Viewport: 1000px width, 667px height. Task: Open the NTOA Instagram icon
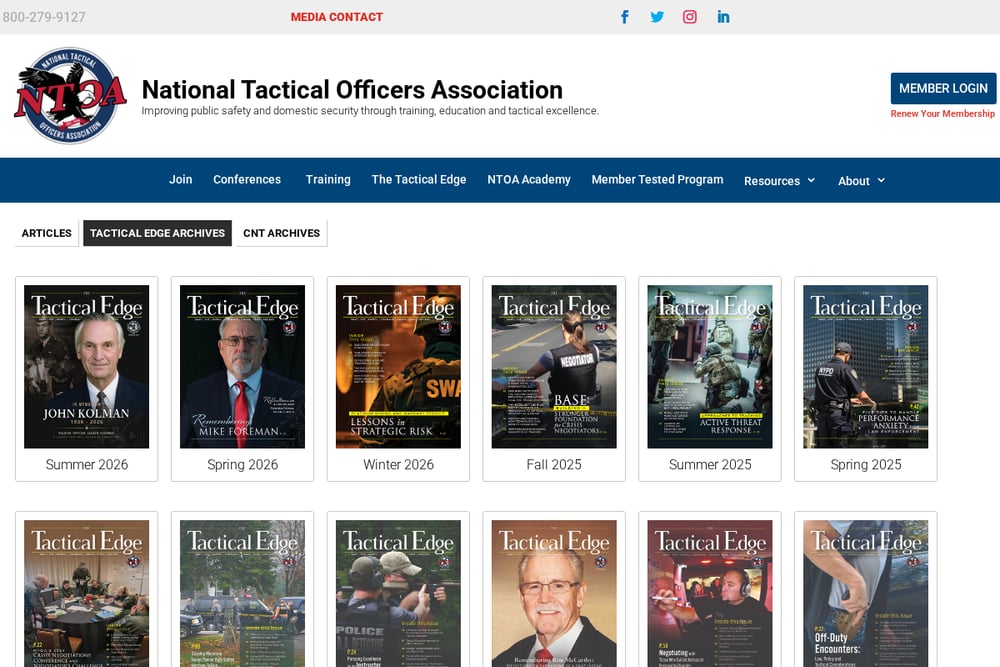click(689, 17)
